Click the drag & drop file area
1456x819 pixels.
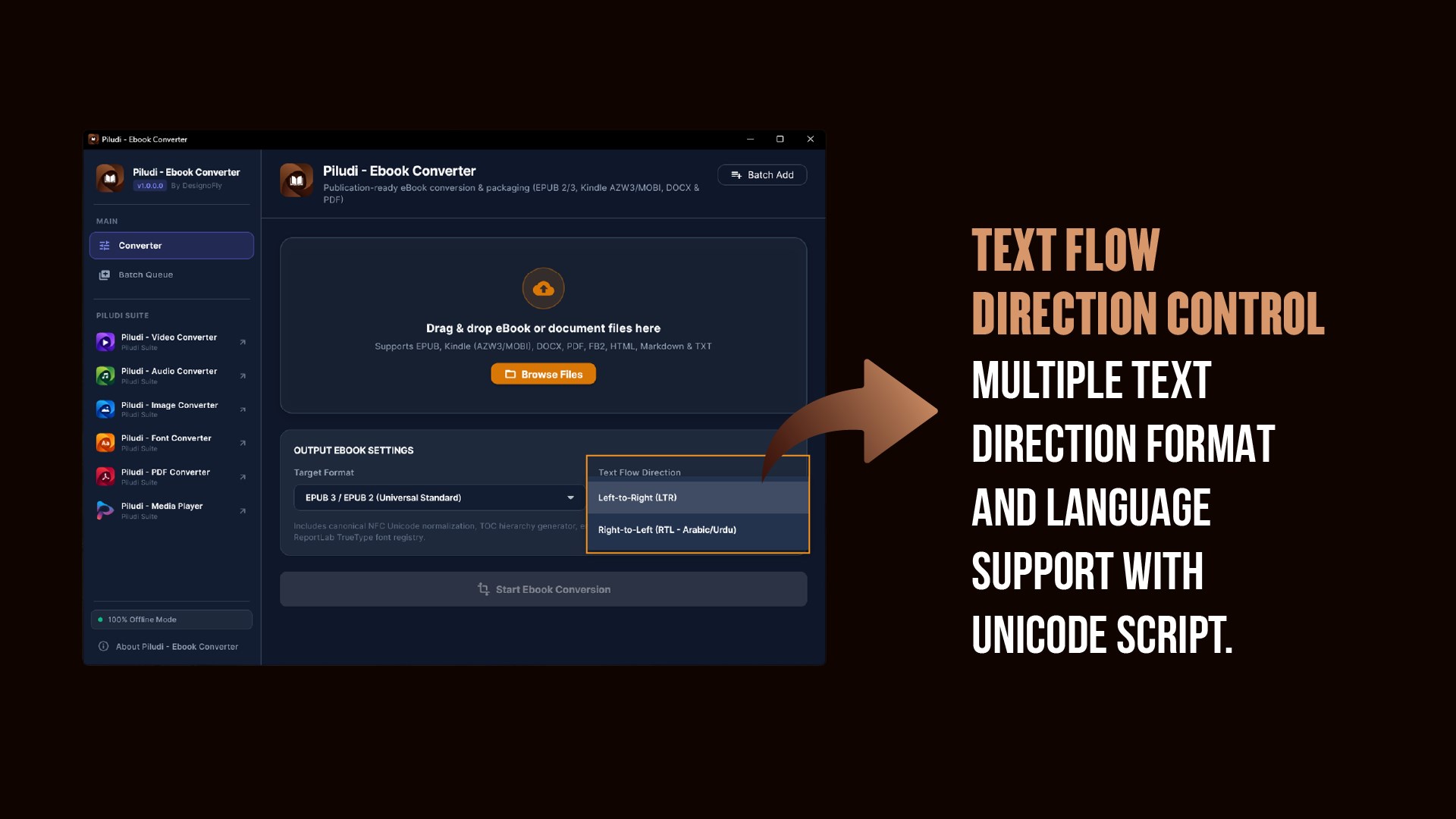(544, 325)
